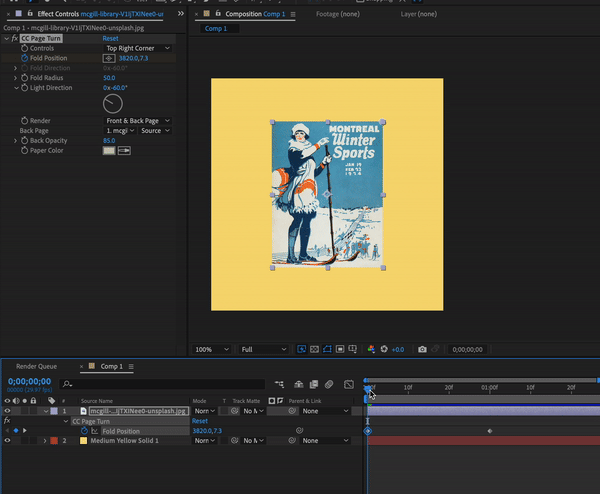Open Back Page Source dropdown

click(155, 130)
